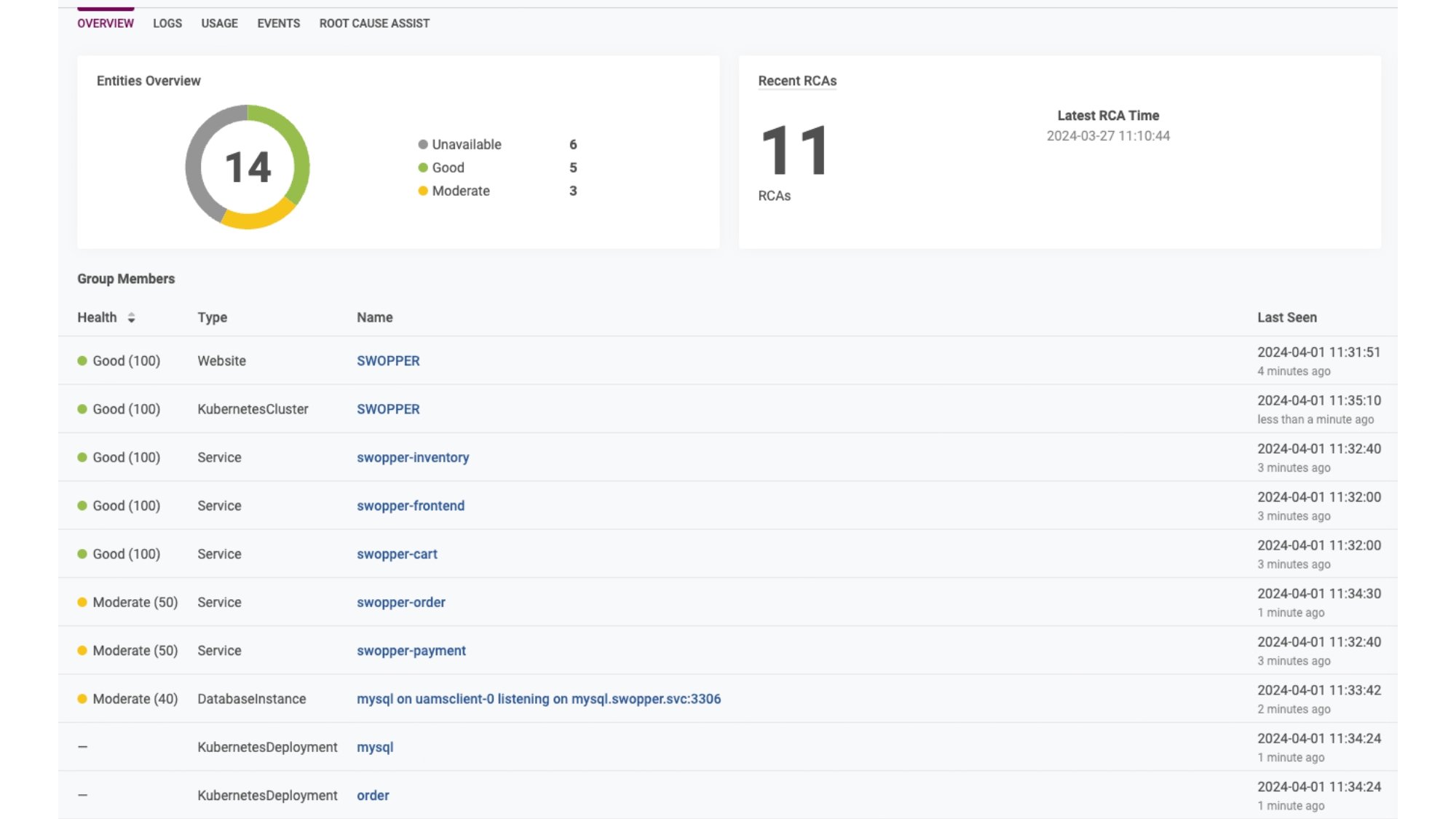Open the swopper-order service link

click(x=401, y=602)
